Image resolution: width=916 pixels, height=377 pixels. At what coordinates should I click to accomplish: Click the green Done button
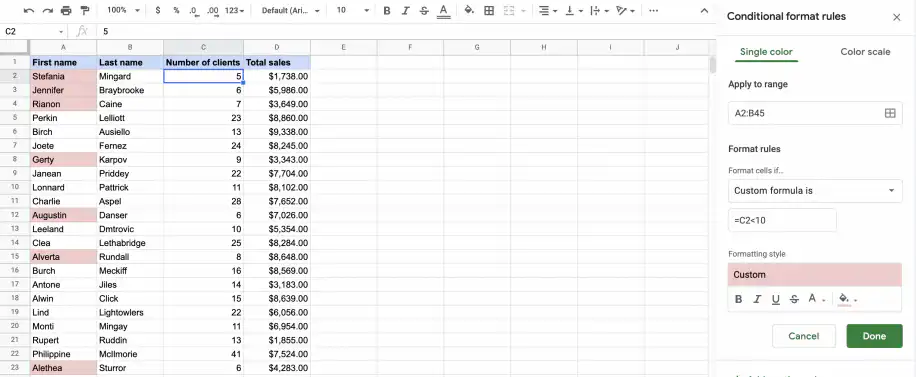[x=874, y=336]
